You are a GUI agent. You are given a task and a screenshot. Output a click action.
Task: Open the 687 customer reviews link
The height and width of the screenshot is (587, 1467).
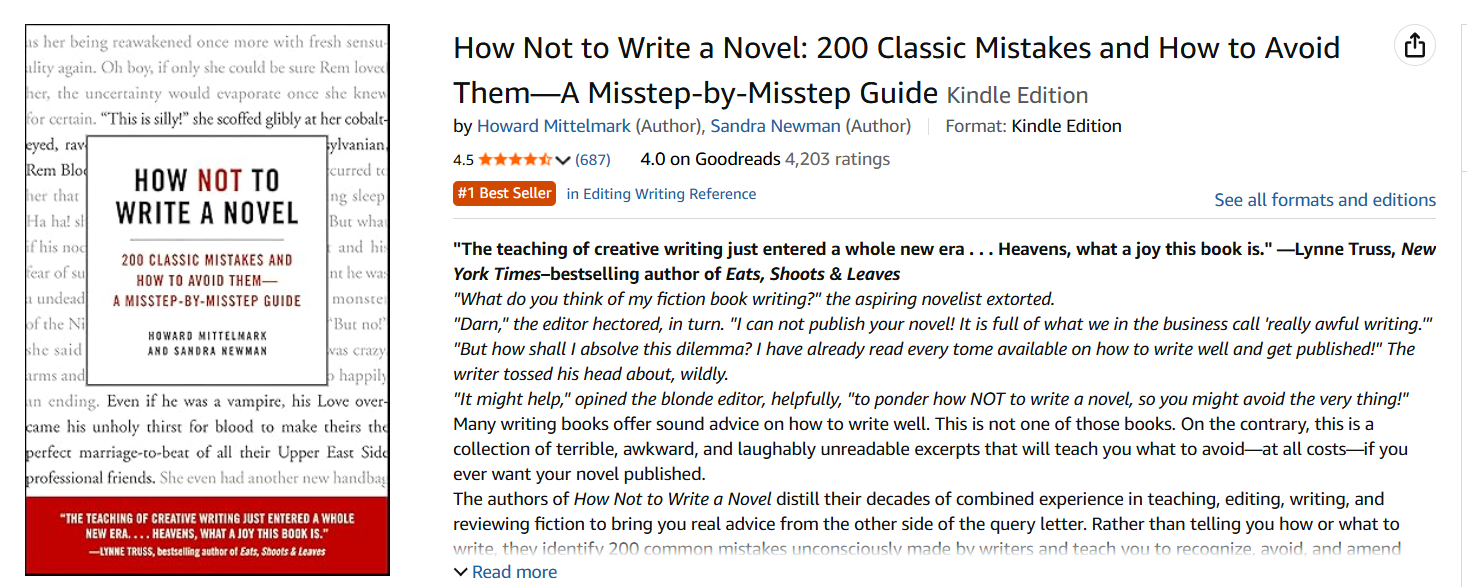tap(593, 159)
